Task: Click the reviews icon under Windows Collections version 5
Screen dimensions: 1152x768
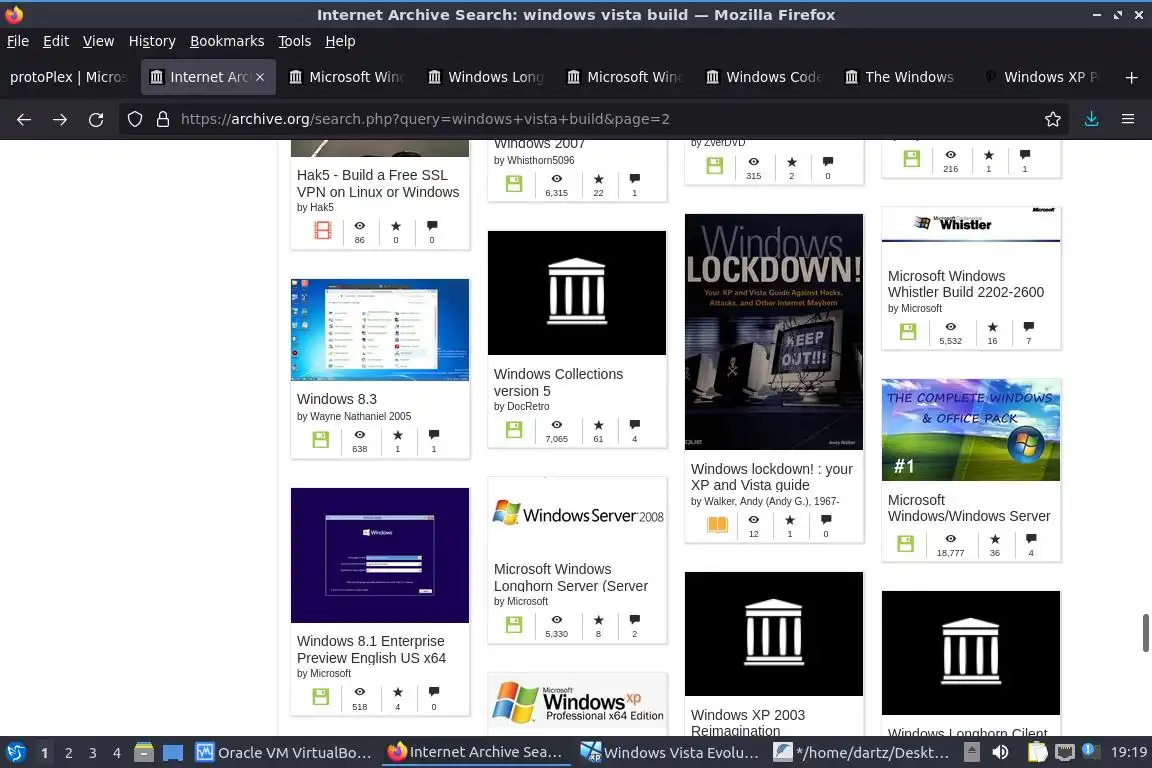Action: pos(635,425)
